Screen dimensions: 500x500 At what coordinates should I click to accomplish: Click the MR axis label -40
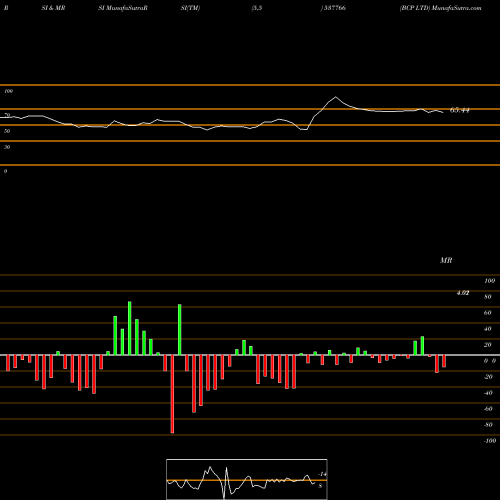point(488,393)
